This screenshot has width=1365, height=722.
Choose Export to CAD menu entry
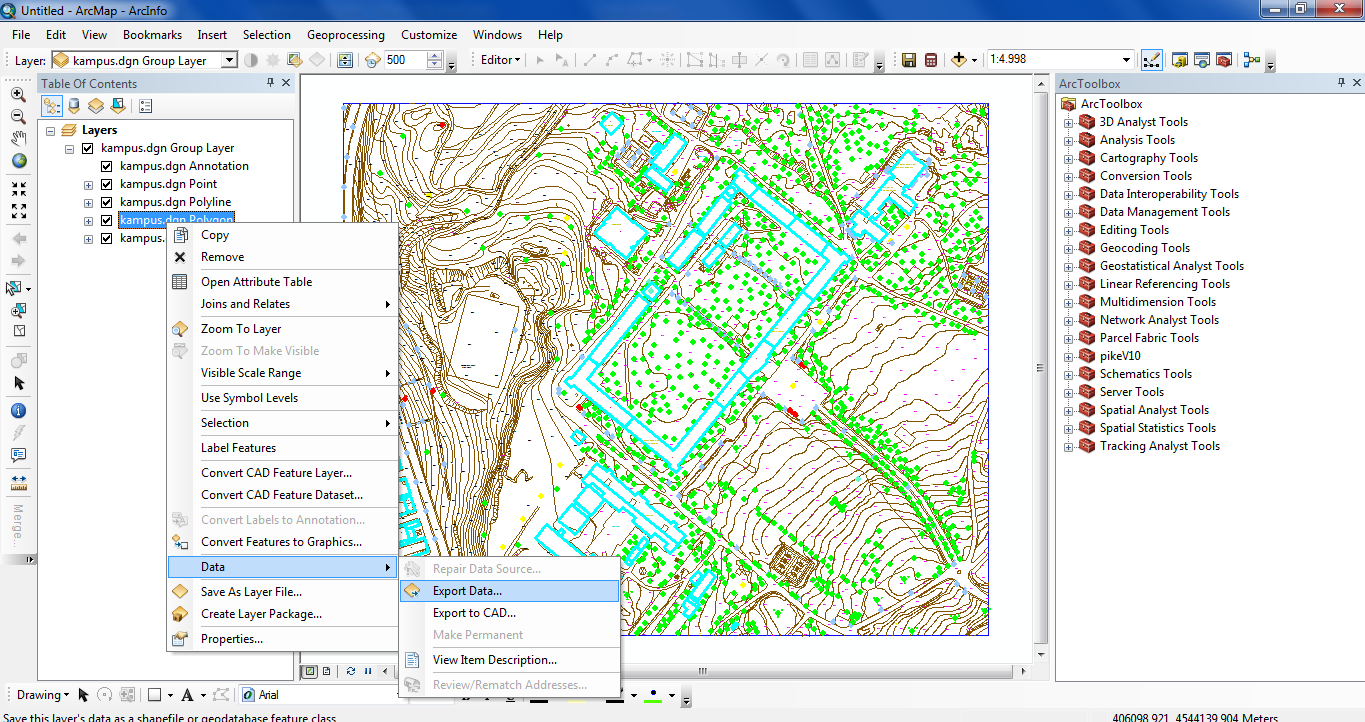(x=509, y=613)
